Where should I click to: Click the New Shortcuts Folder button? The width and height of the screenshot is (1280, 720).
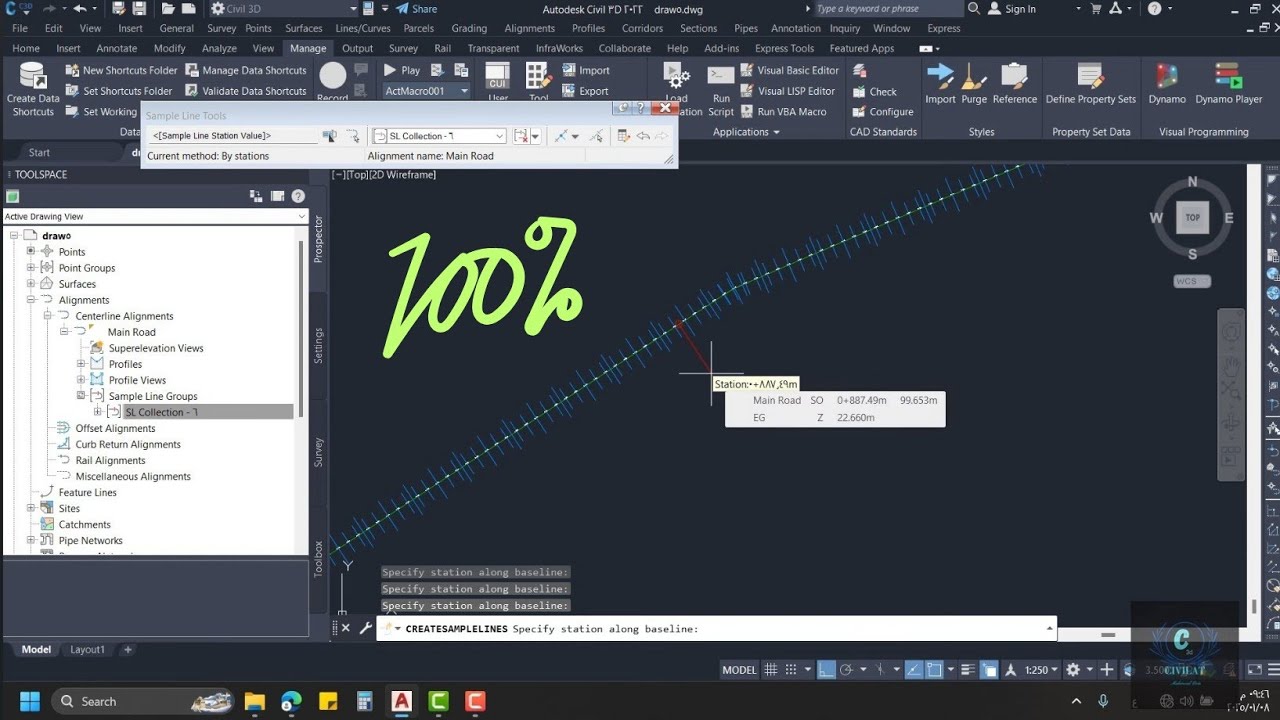121,70
